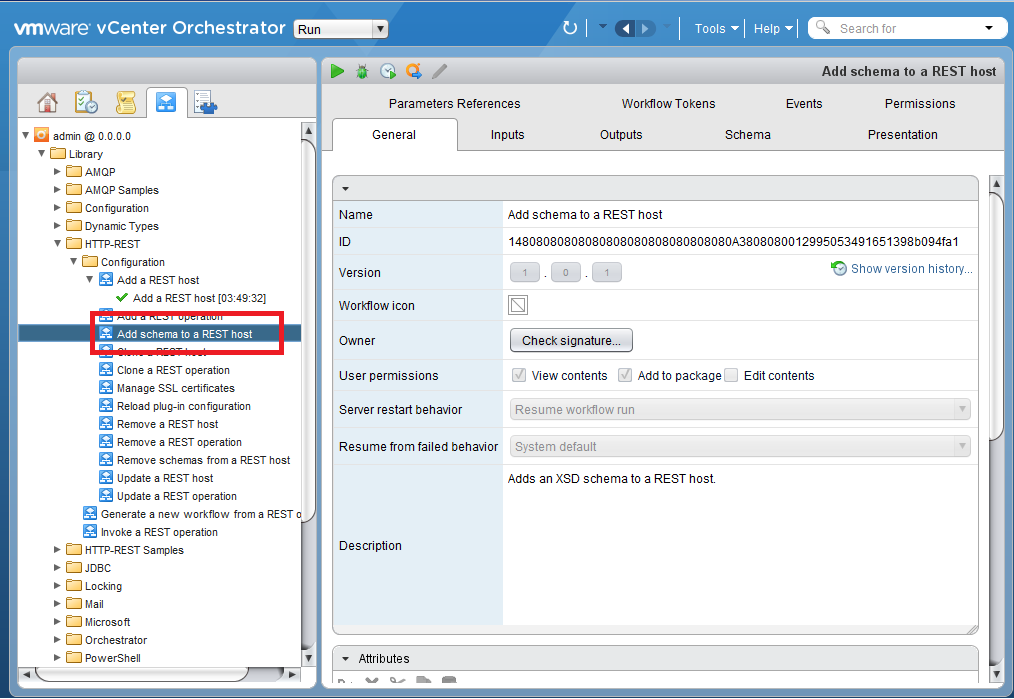Open the Home view icon
Image resolution: width=1014 pixels, height=699 pixels.
[x=47, y=101]
